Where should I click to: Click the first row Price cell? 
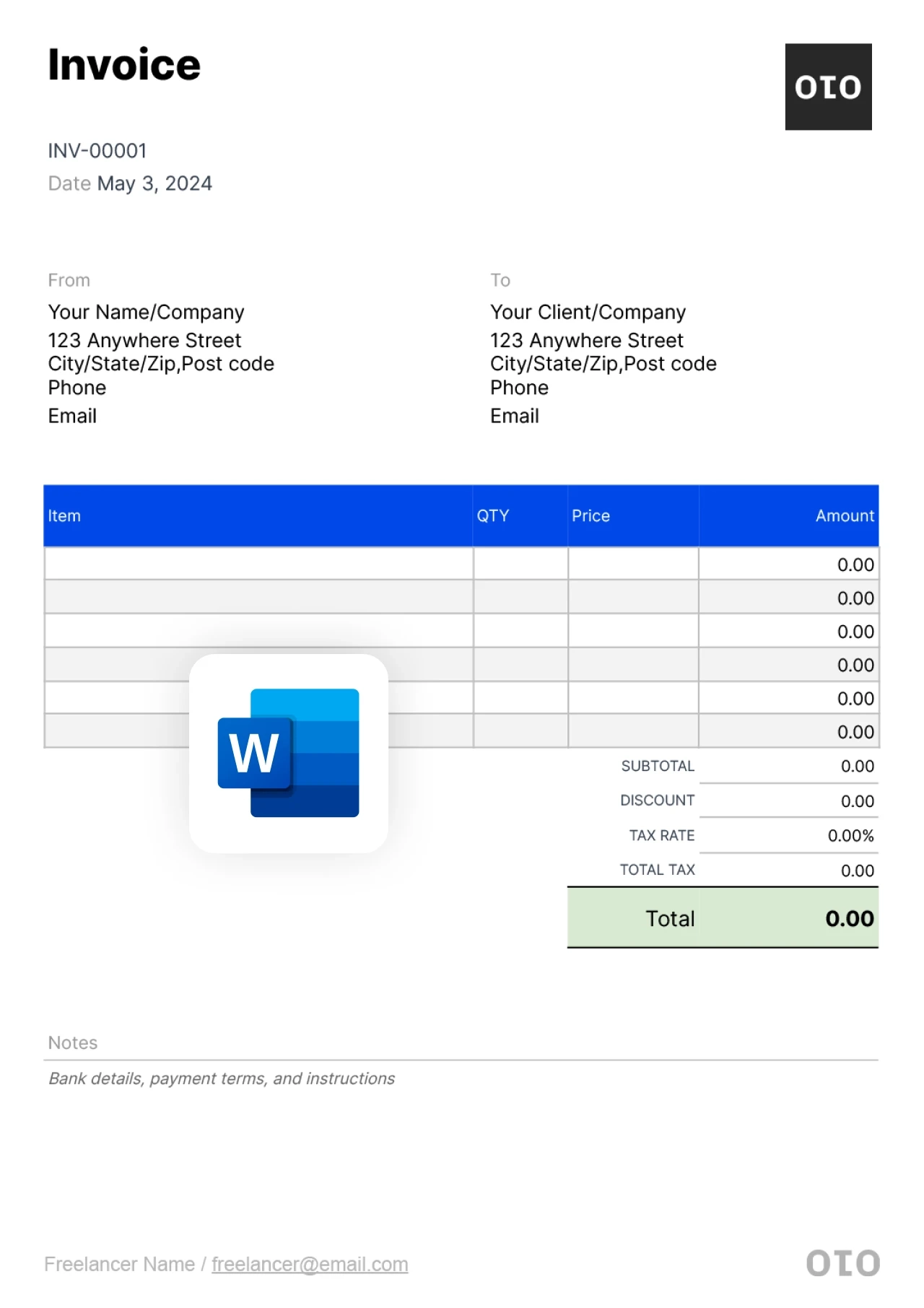point(633,564)
